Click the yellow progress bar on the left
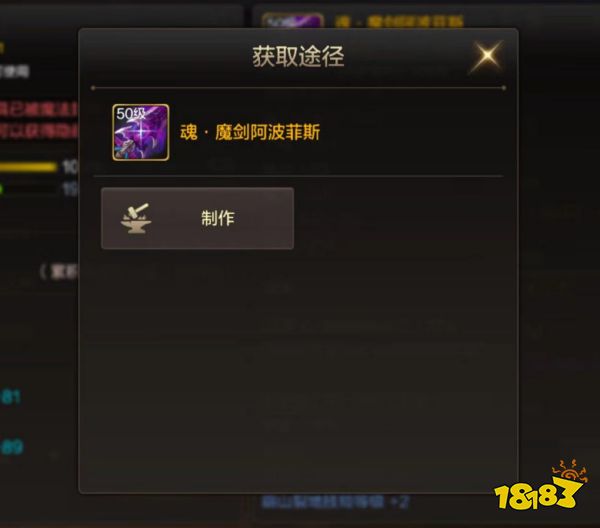 [x=28, y=167]
